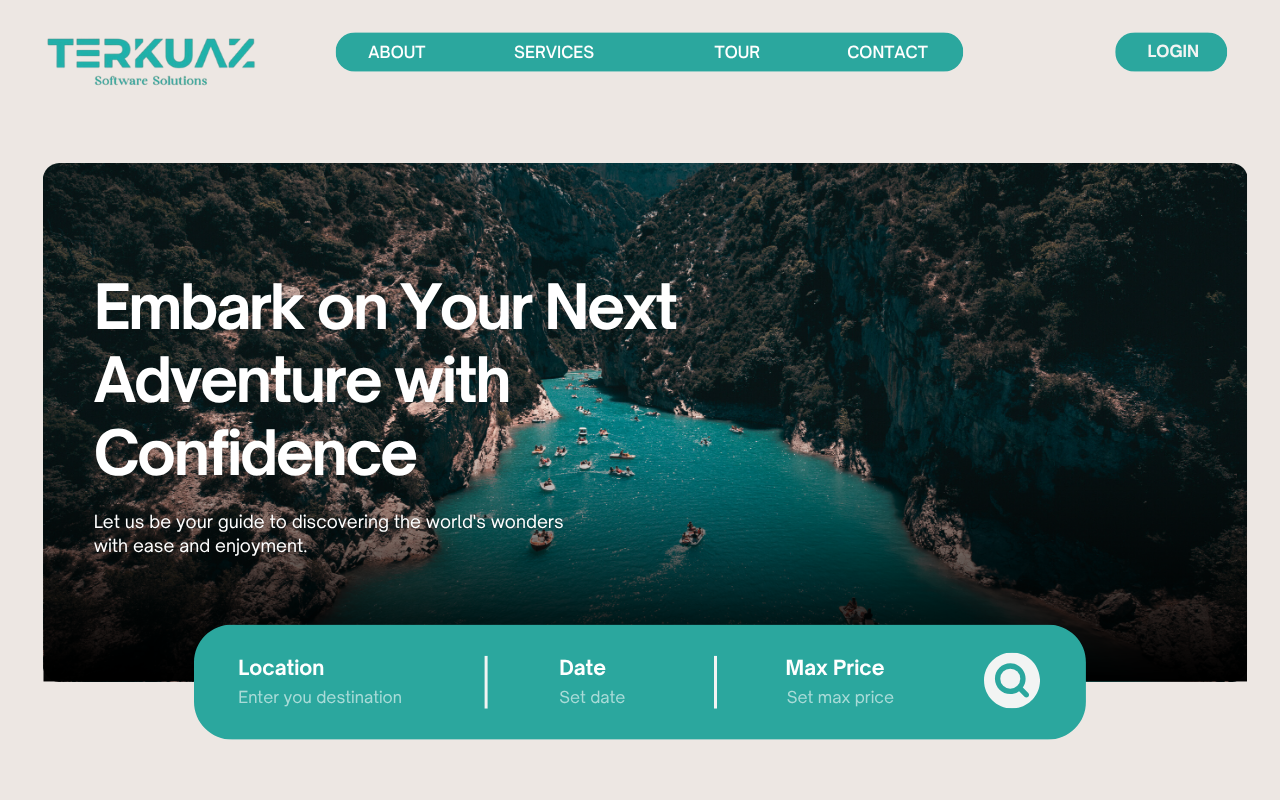
Task: Click the Max Price heading
Action: 835,667
